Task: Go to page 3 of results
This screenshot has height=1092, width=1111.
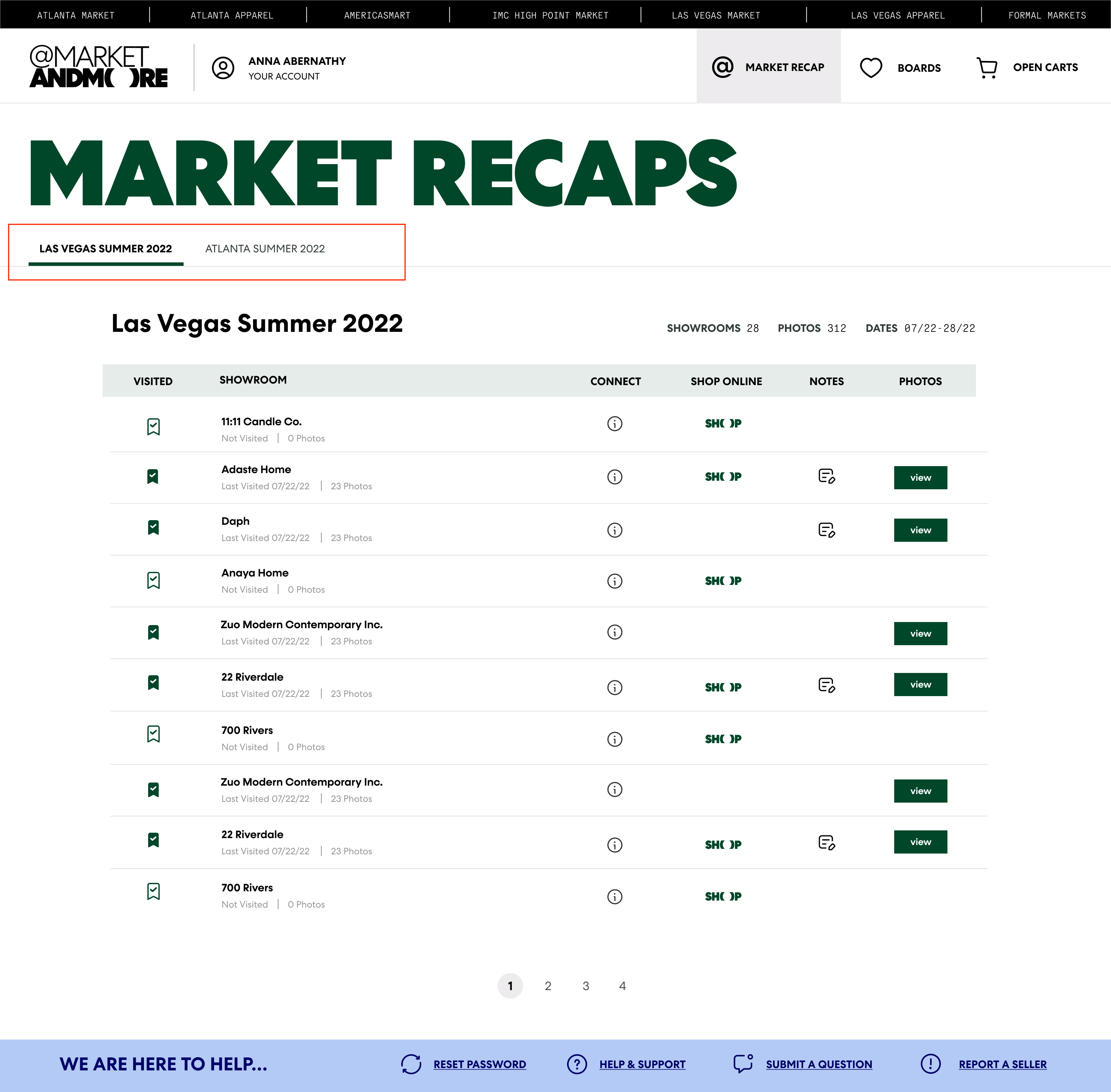Action: click(x=586, y=986)
